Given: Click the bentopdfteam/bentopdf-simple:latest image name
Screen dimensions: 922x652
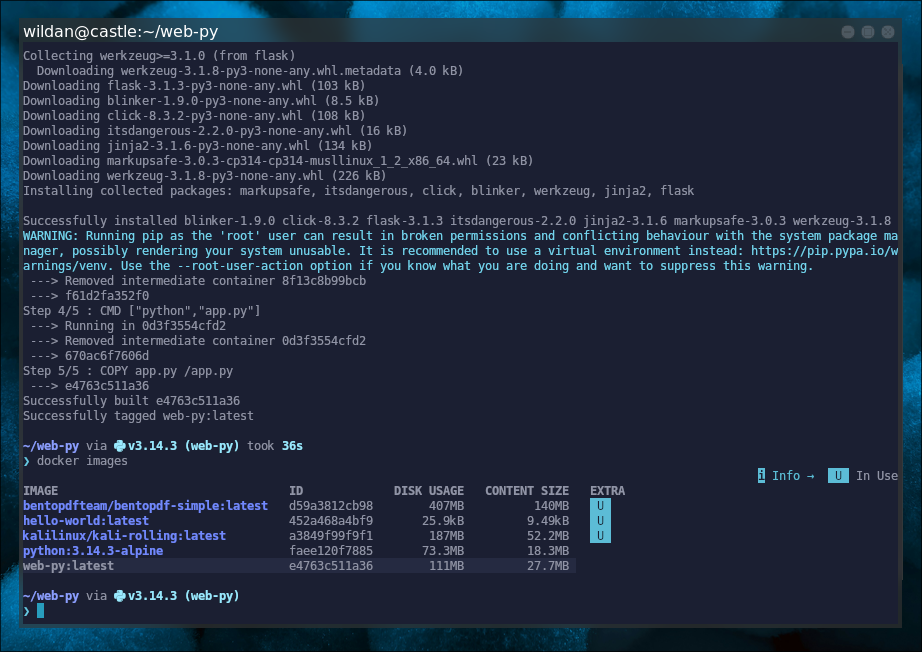Looking at the screenshot, I should [x=145, y=506].
